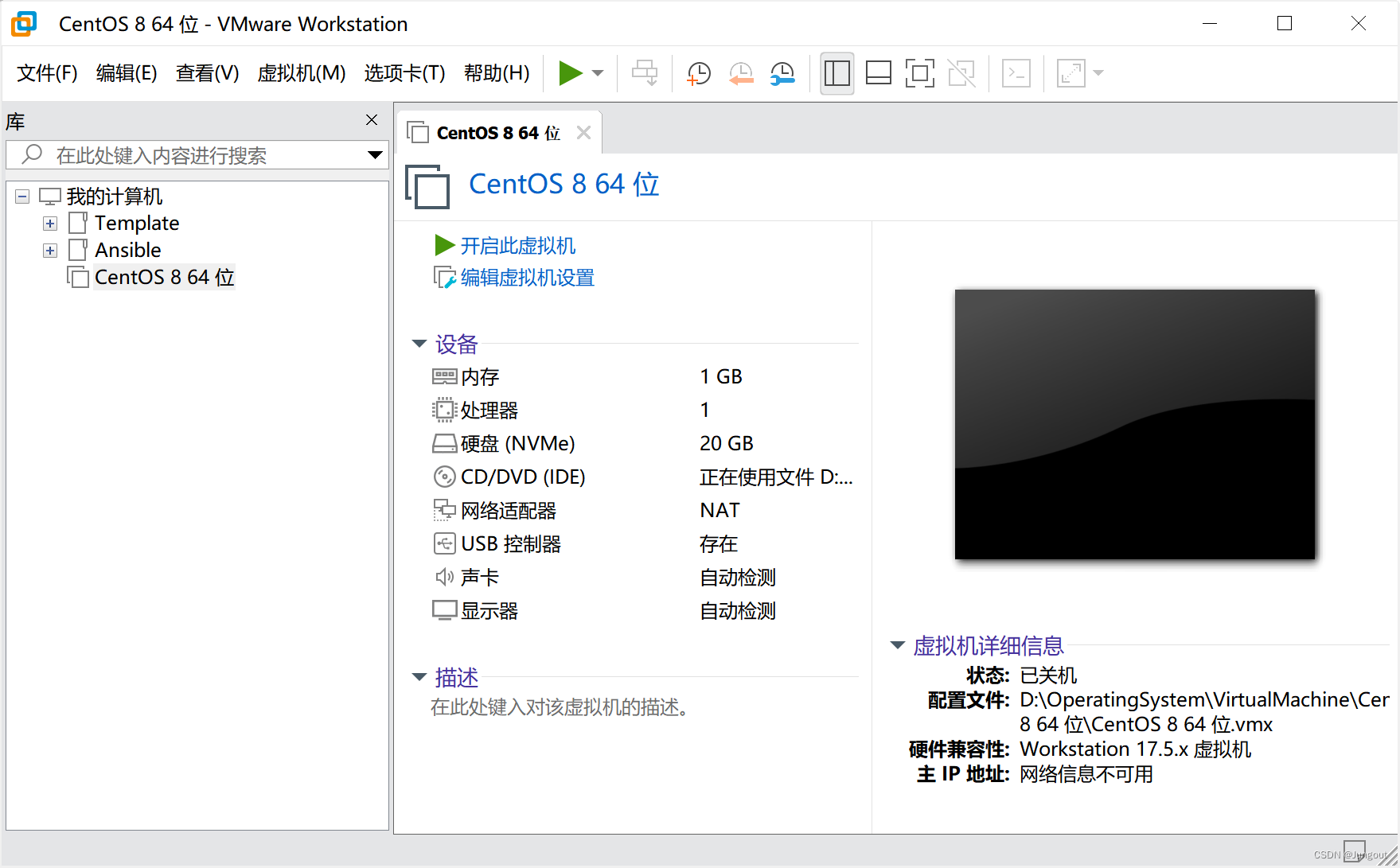Click 编辑虚拟机设置 link
The height and width of the screenshot is (868, 1400).
527,278
